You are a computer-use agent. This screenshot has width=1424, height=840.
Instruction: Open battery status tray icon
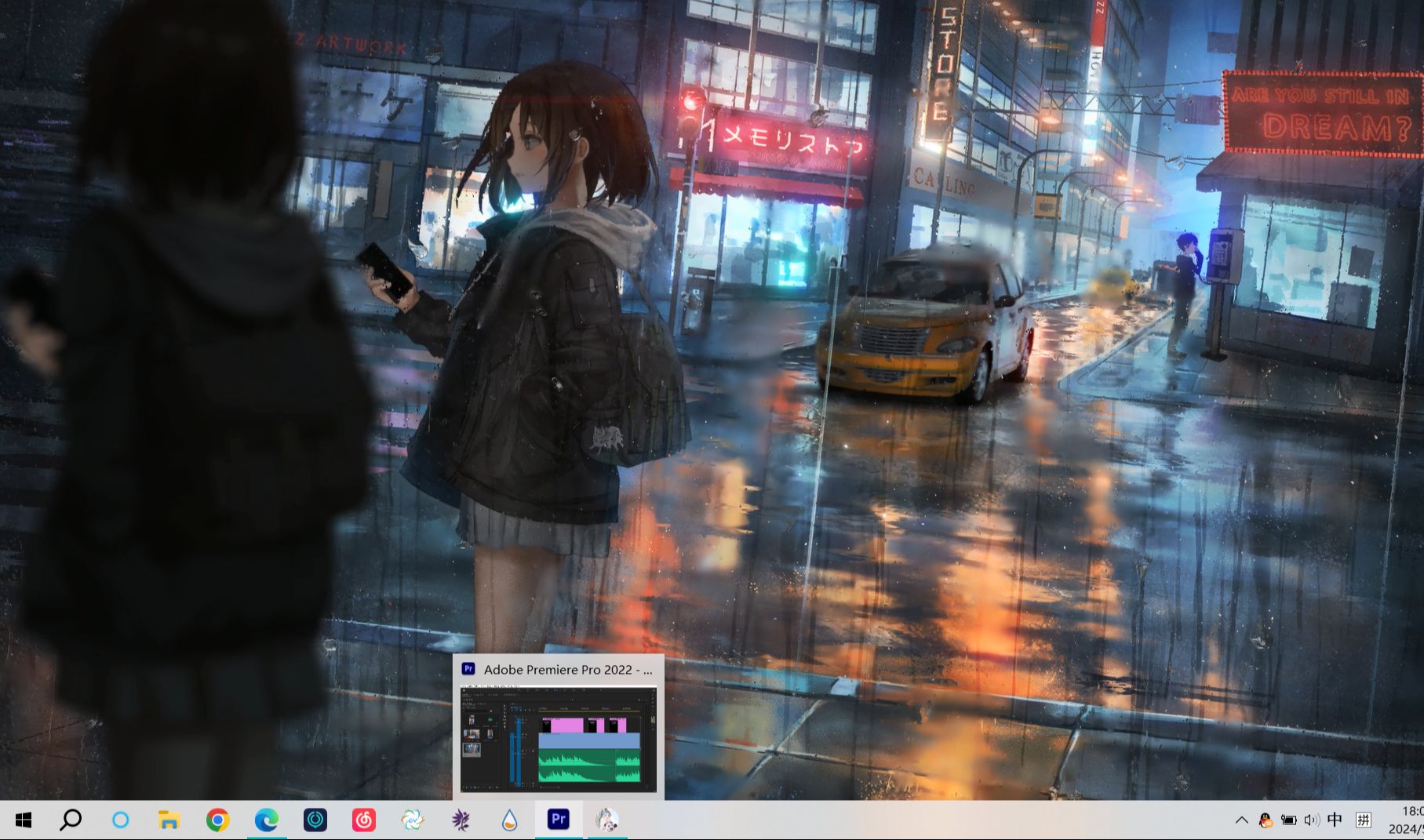1288,820
